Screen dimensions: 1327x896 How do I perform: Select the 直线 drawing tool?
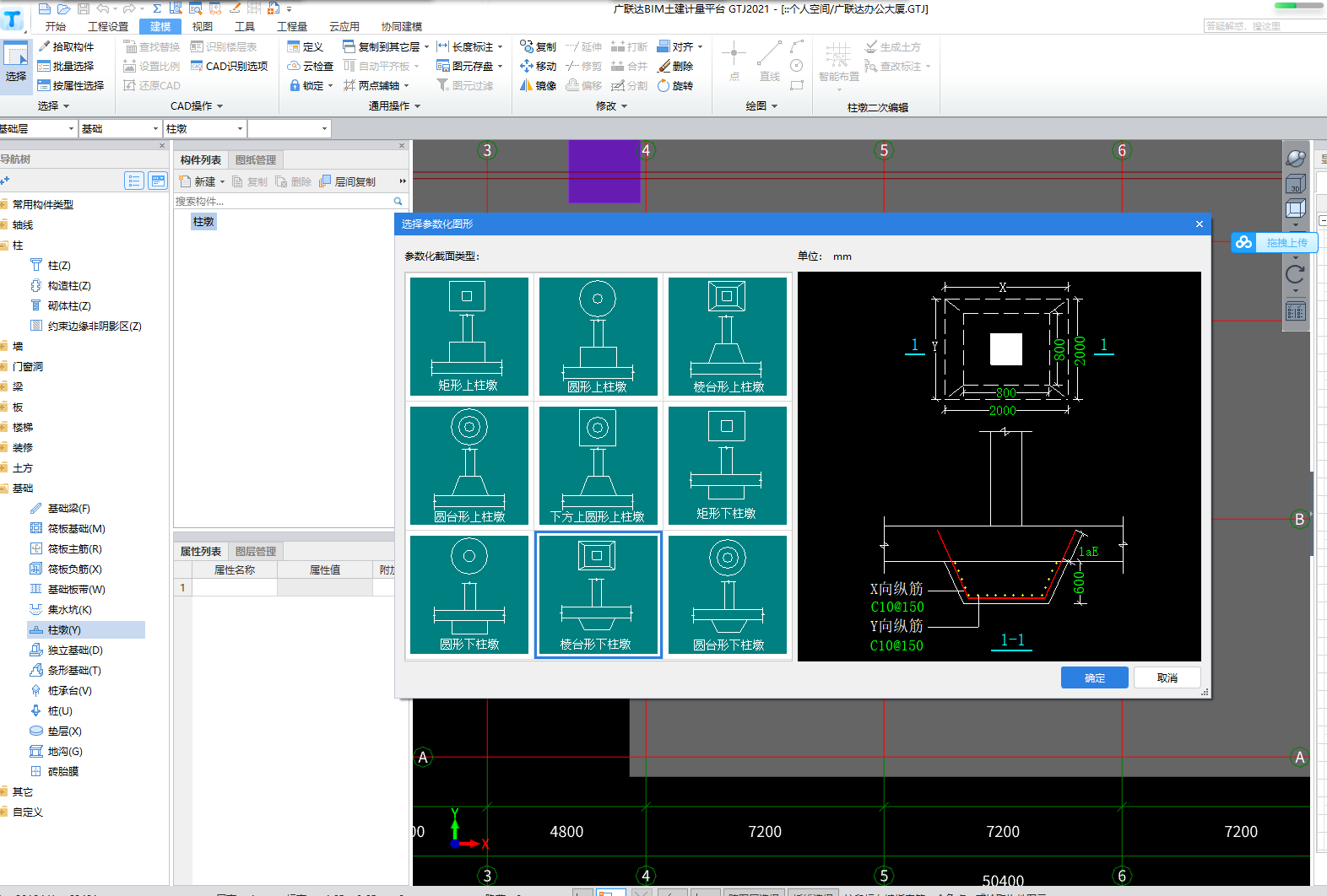(769, 62)
